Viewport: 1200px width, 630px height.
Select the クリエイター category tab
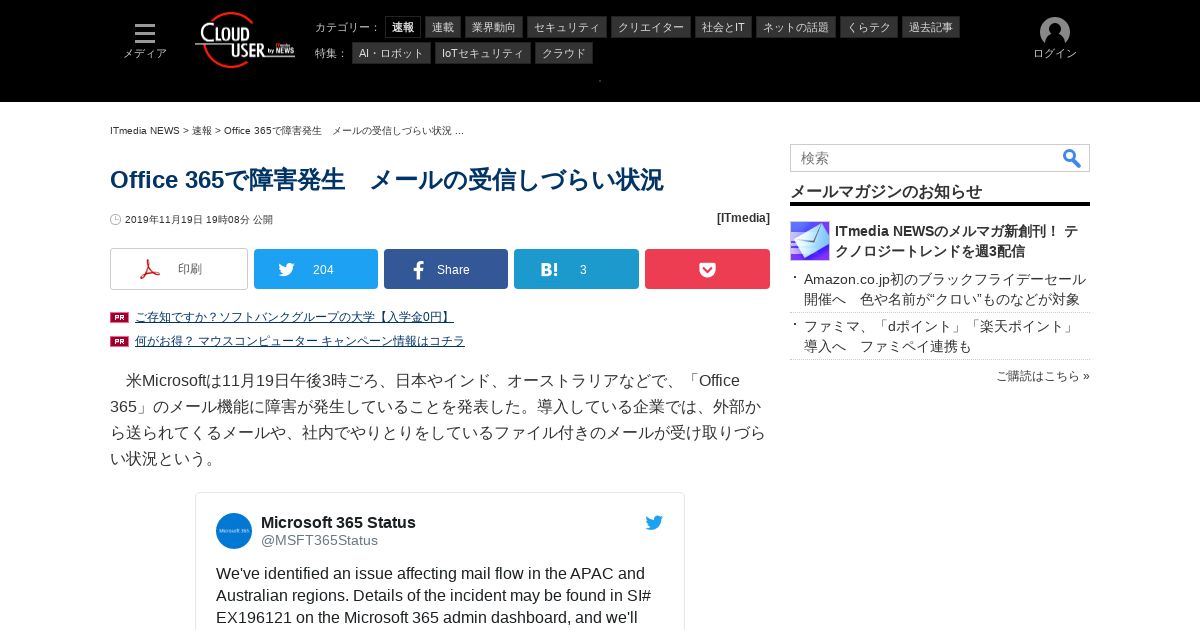coord(651,27)
